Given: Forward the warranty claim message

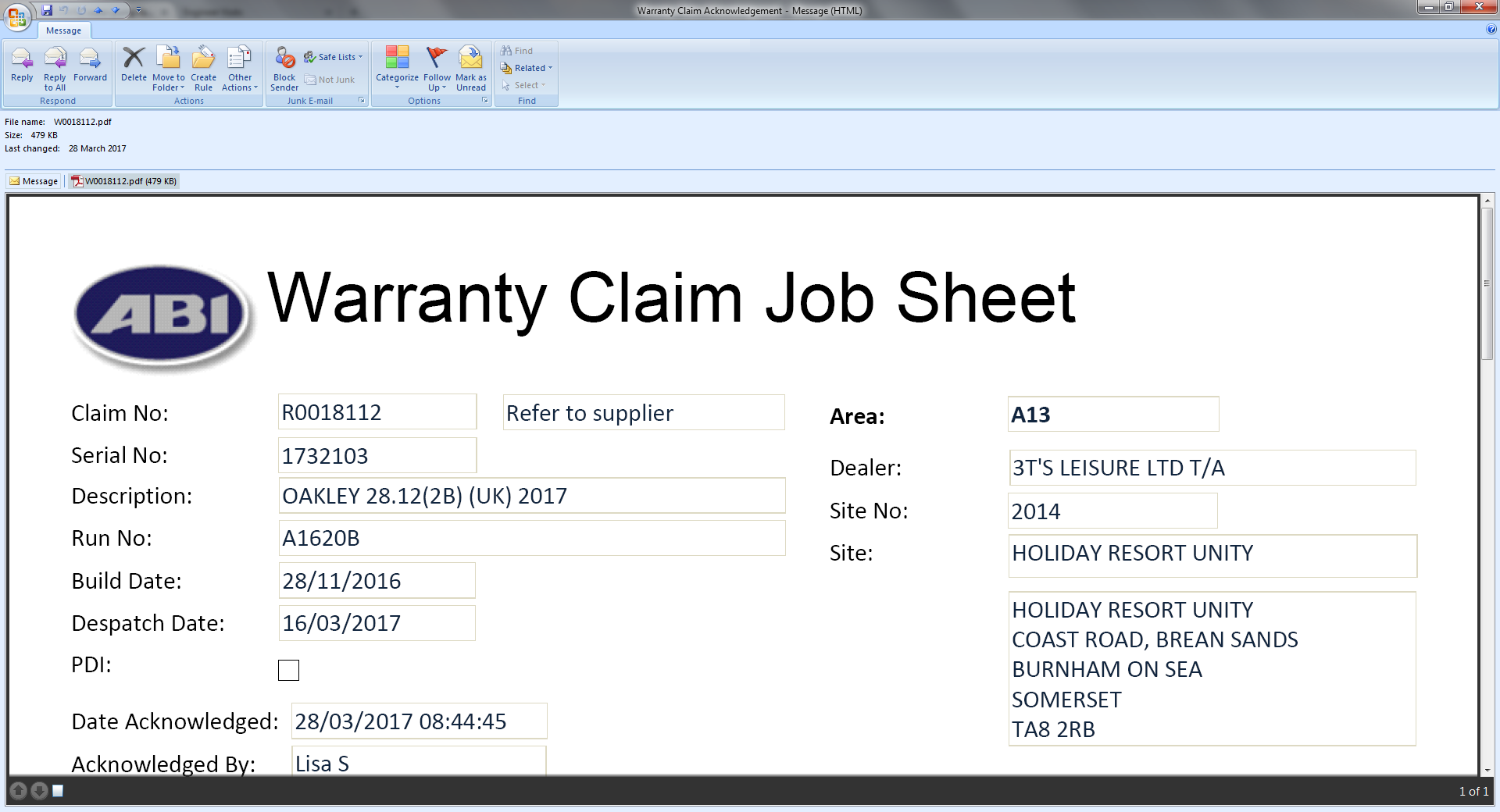Looking at the screenshot, I should pyautogui.click(x=90, y=66).
